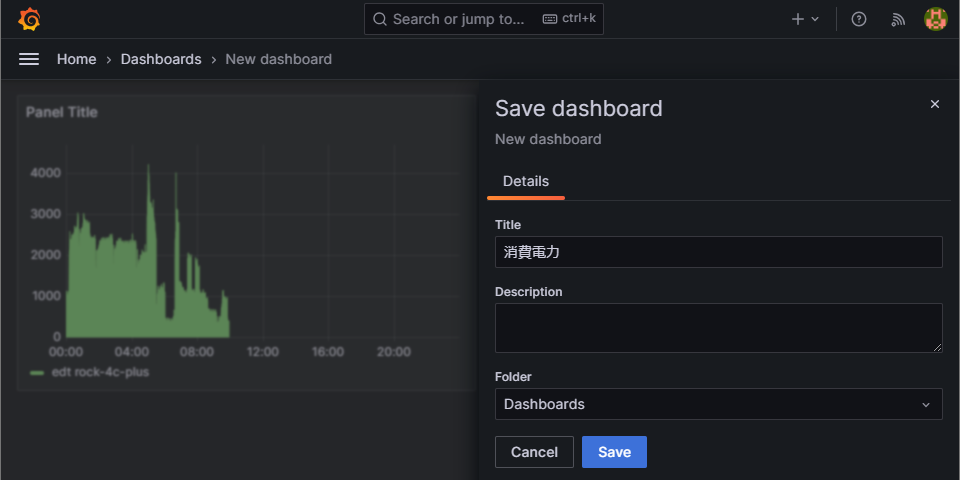
Task: Click the search magnifier icon
Action: [380, 19]
